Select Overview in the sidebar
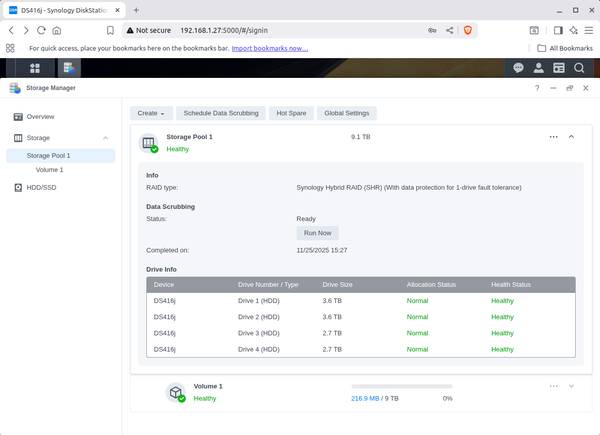The width and height of the screenshot is (600, 435). (x=40, y=117)
